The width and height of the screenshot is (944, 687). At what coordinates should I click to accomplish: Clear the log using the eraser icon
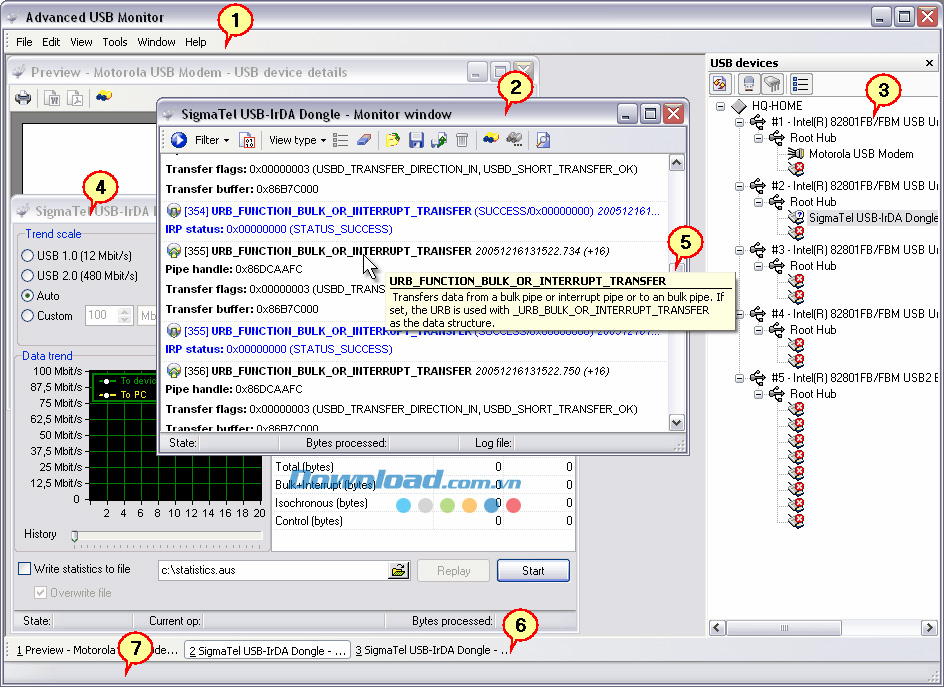click(364, 140)
